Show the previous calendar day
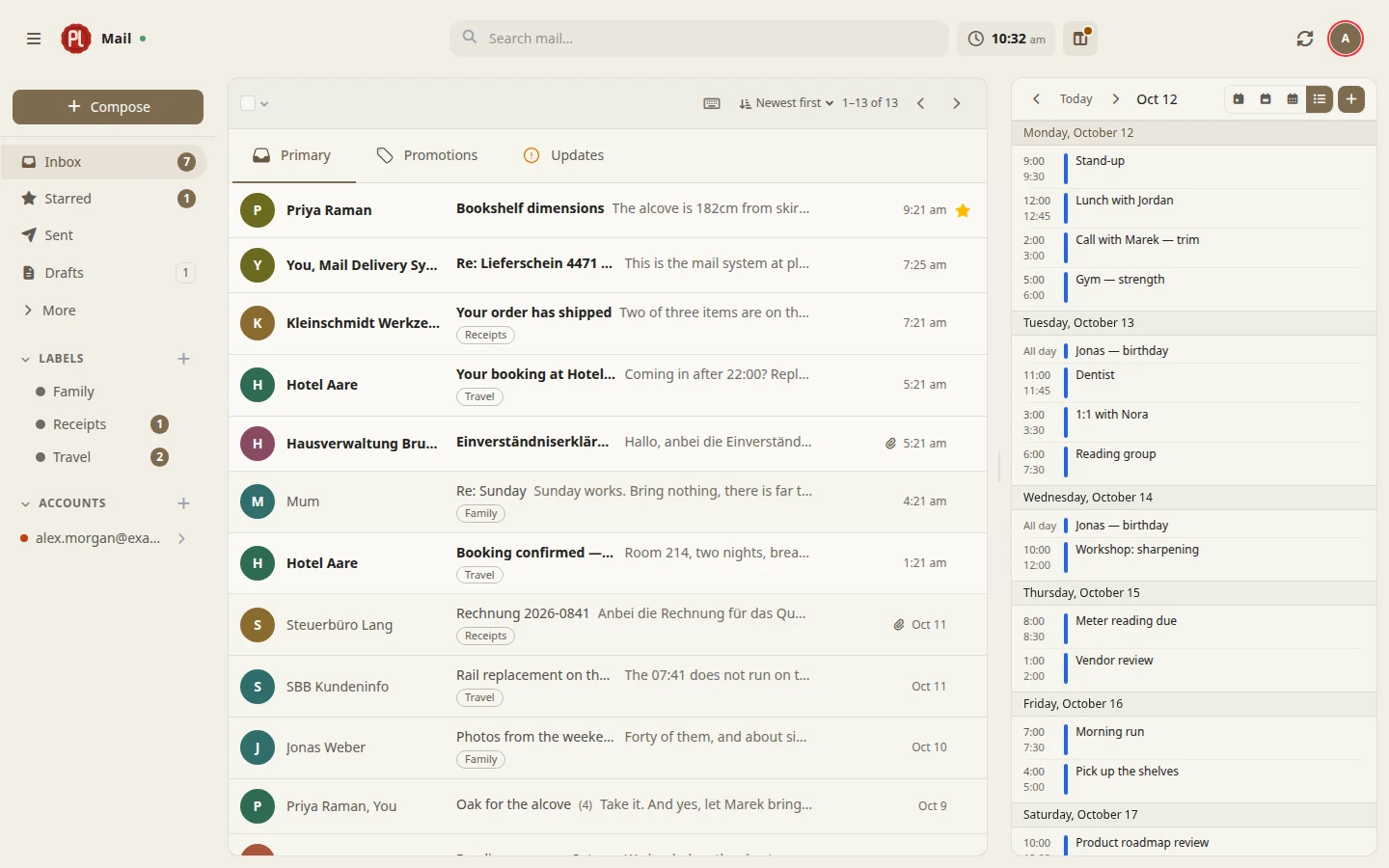 (1036, 99)
